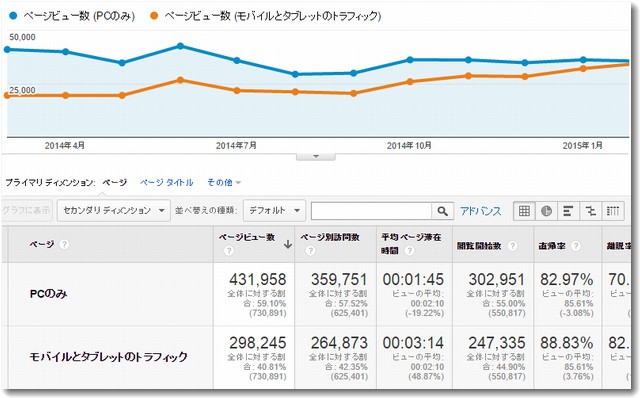Viewport: 640px width, 398px height.
Task: Click the モバイルとタブレットのトラフィック row label
Action: click(109, 357)
